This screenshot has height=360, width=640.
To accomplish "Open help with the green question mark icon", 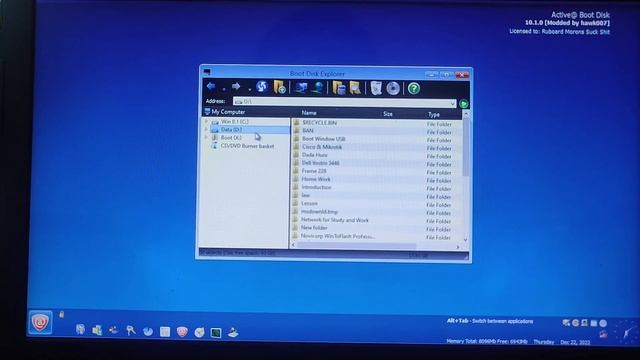I will pos(413,88).
